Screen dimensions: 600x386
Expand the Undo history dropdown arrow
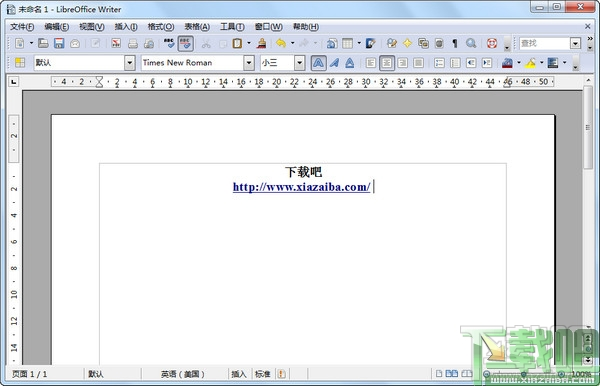point(293,43)
